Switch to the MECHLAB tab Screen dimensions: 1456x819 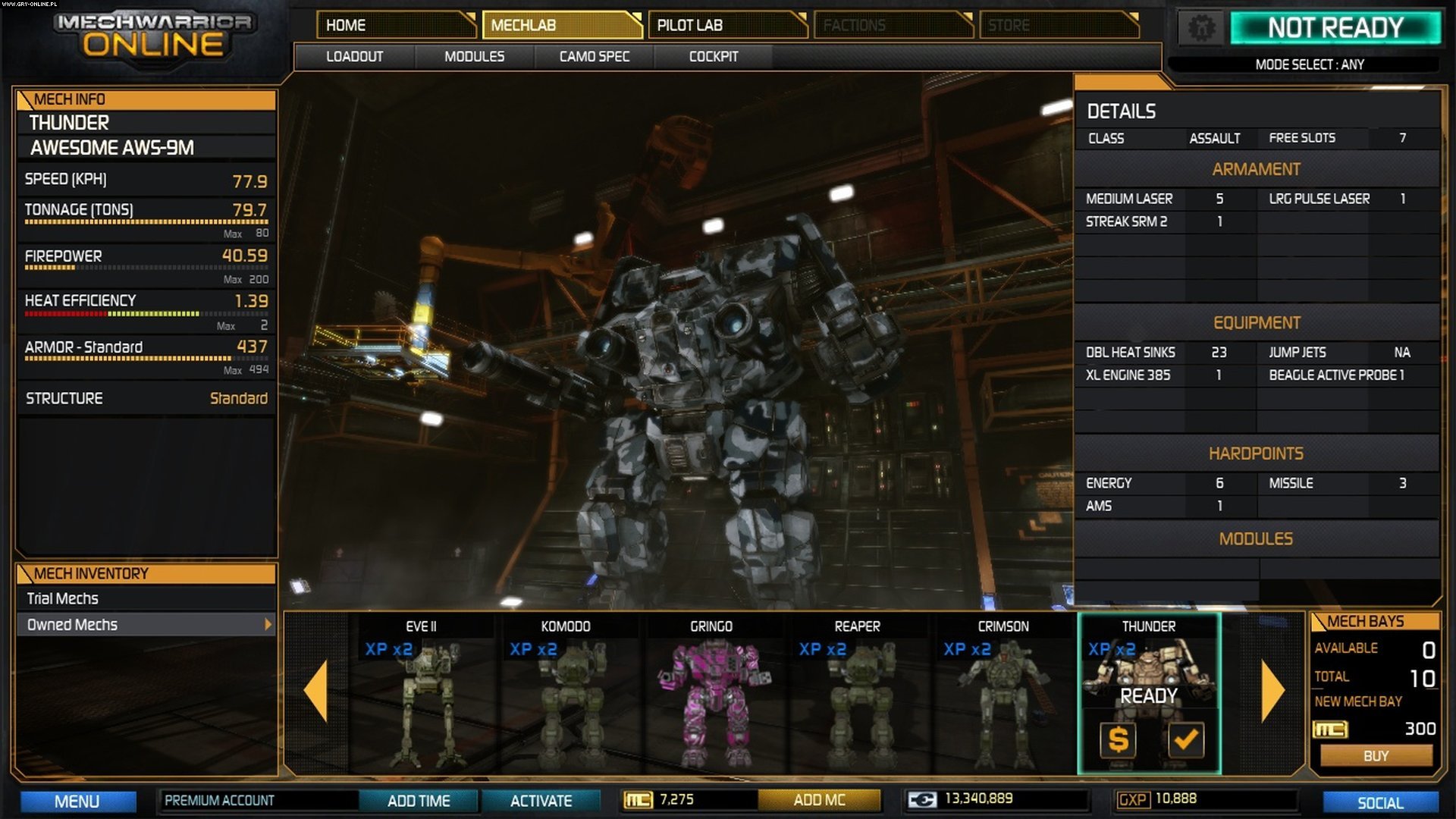click(562, 25)
